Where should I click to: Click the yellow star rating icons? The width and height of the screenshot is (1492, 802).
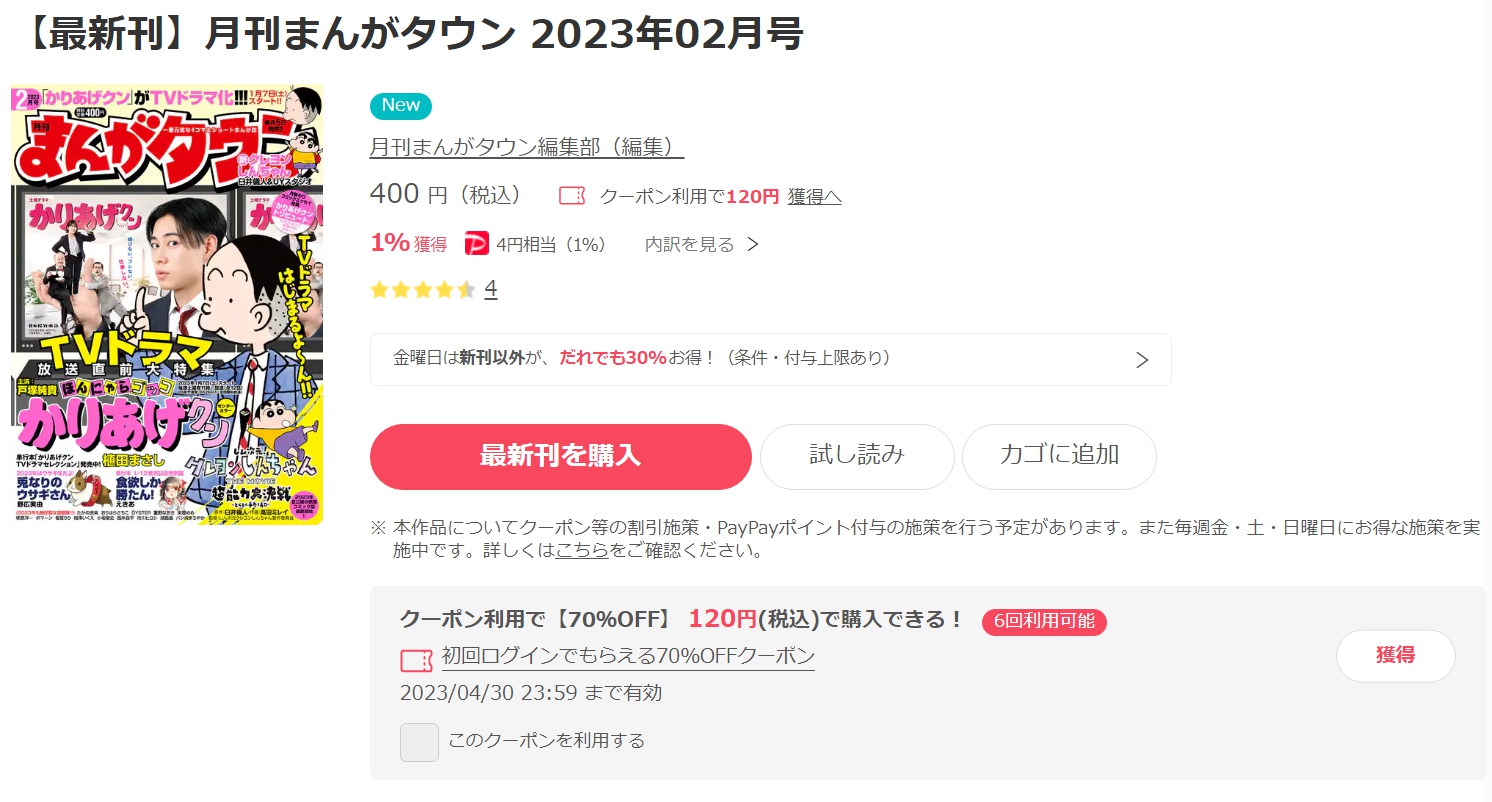coord(422,290)
